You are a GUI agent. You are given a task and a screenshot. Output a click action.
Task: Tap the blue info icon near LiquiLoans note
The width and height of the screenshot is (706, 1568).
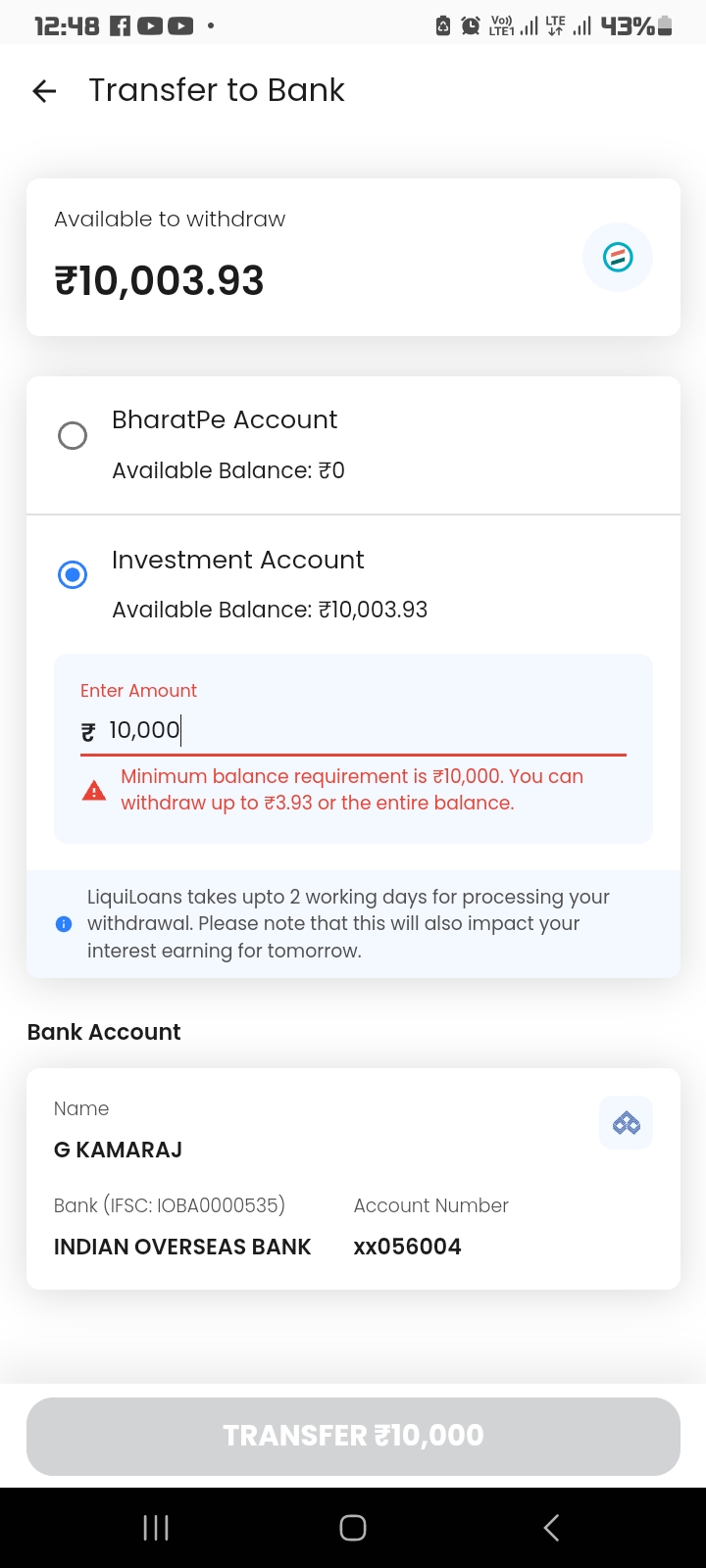[64, 924]
